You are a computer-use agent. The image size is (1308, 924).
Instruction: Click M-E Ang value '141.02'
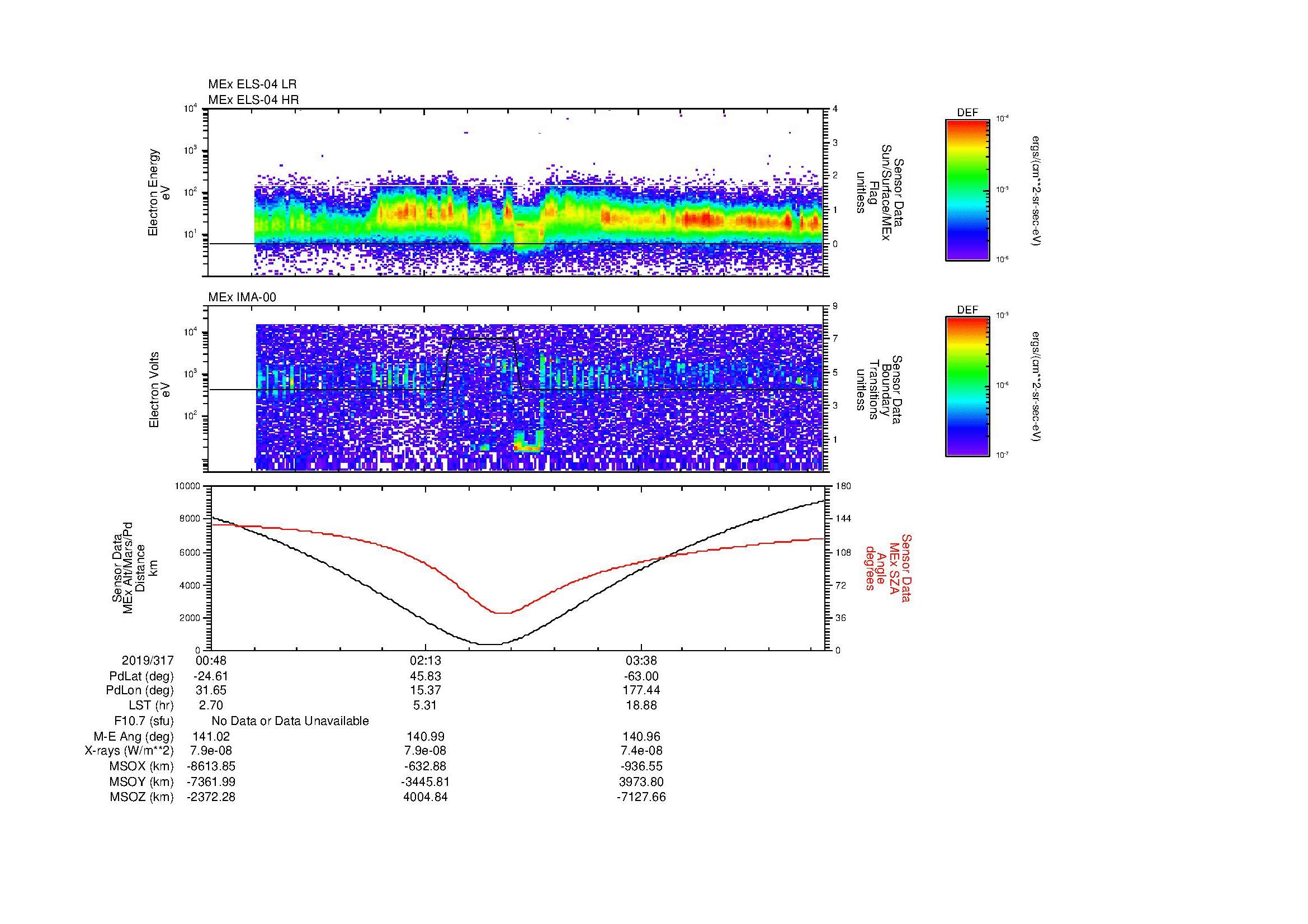pos(211,736)
